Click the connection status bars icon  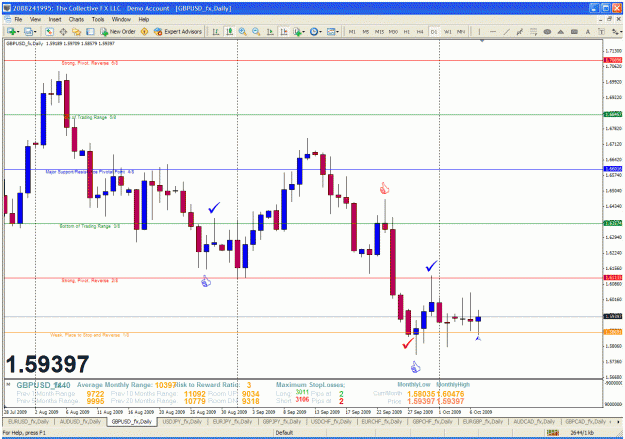pos(552,433)
